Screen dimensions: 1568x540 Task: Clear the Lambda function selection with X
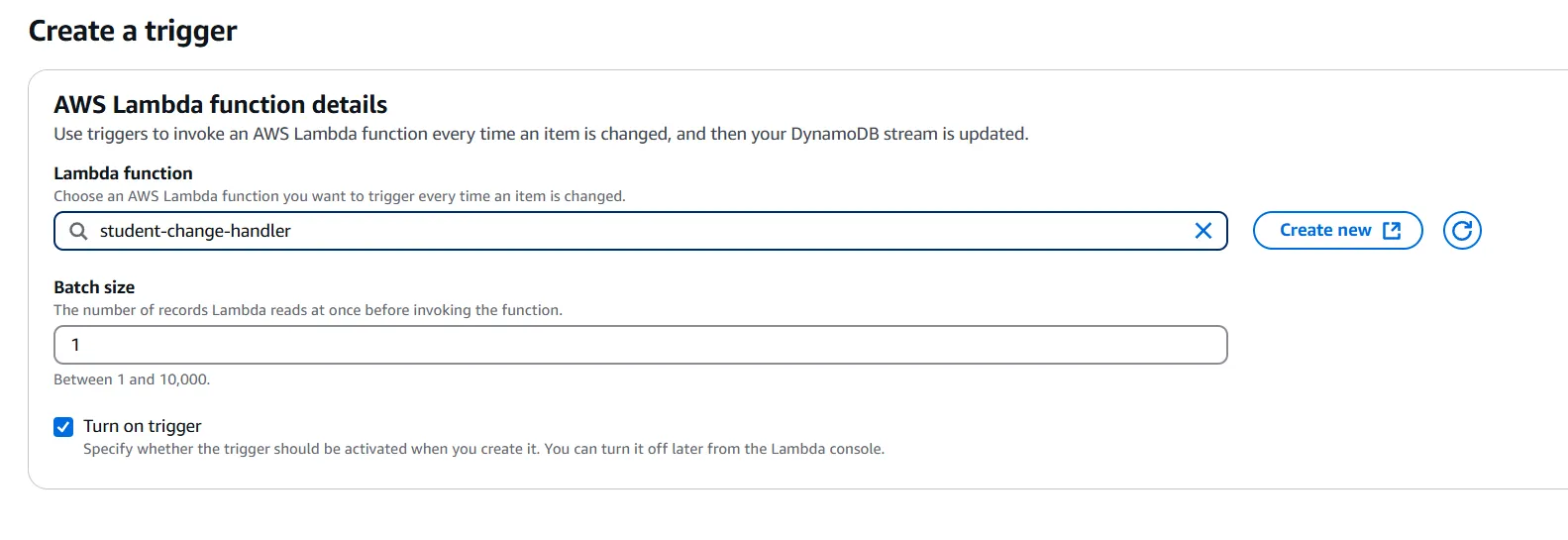pyautogui.click(x=1203, y=231)
